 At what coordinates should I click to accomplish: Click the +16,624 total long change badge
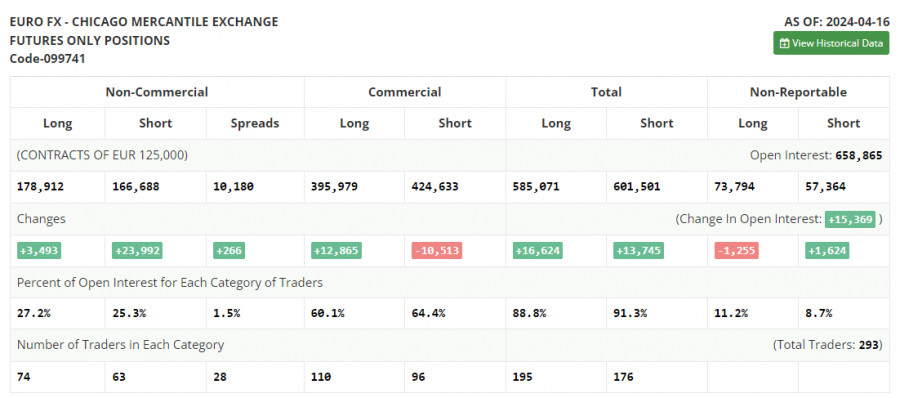pos(537,251)
